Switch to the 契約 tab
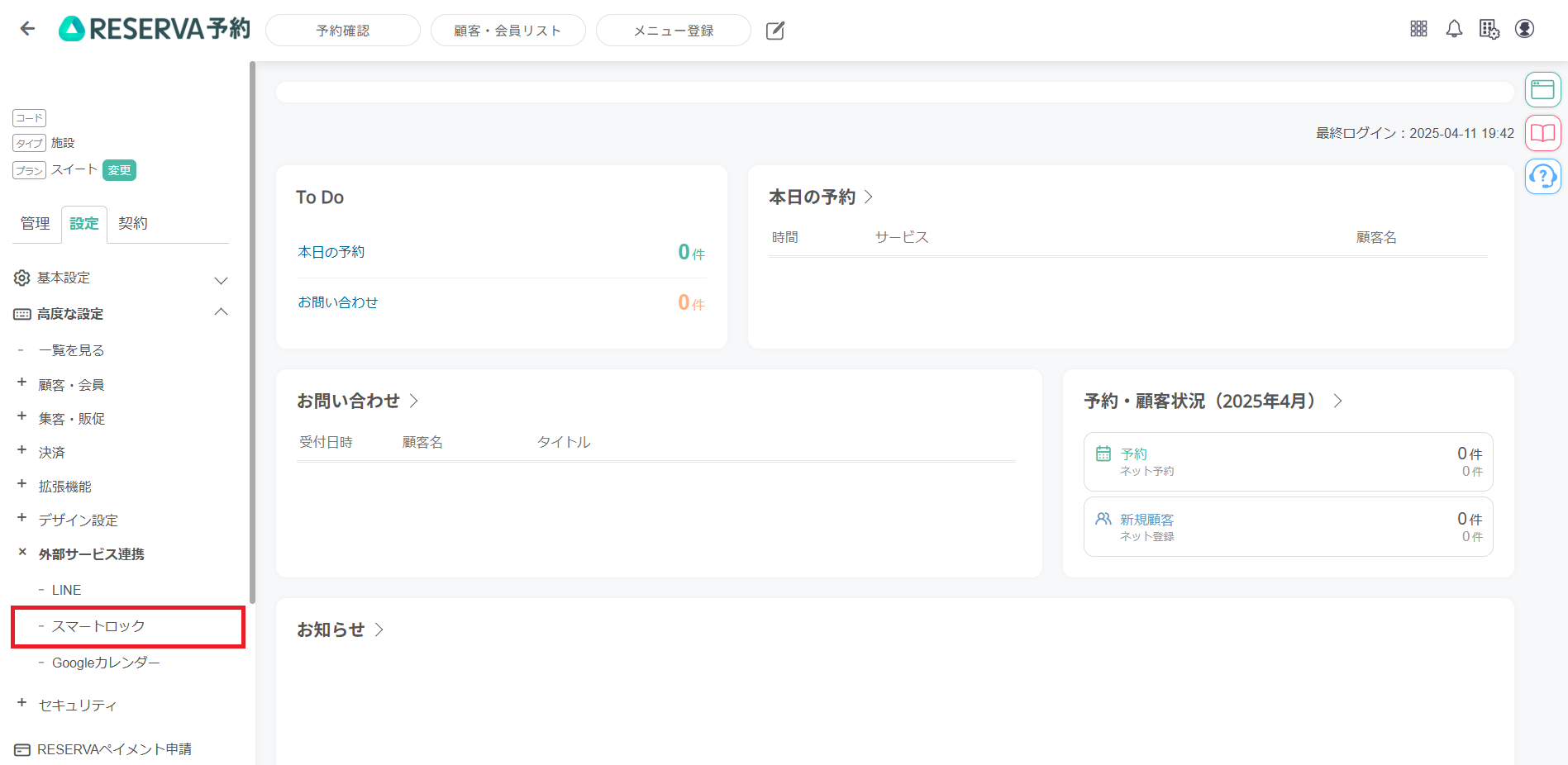1568x765 pixels. 132,224
